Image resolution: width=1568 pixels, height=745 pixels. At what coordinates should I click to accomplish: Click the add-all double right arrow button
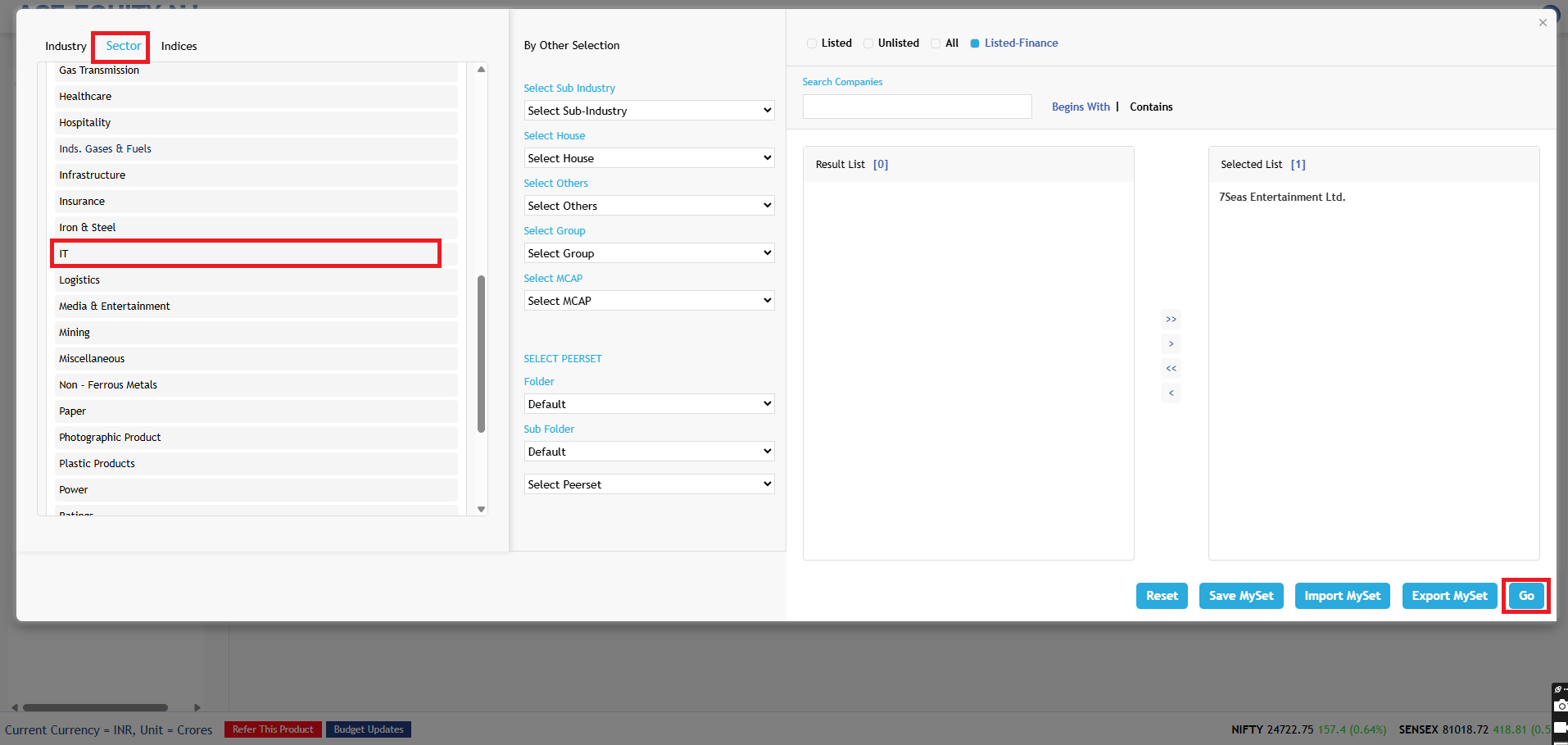pos(1171,320)
